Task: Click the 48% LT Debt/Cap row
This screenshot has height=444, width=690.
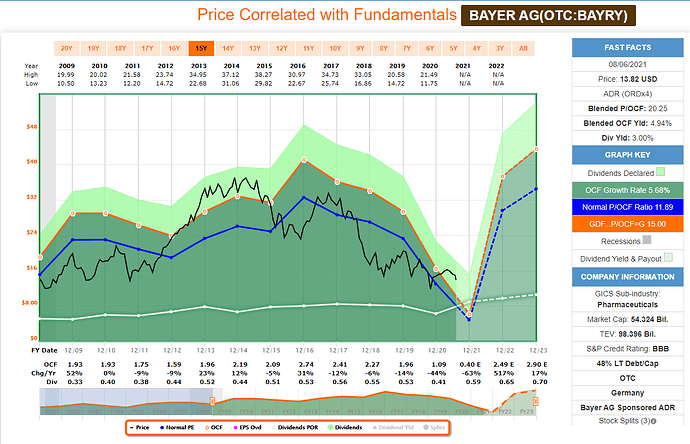Action: (628, 363)
